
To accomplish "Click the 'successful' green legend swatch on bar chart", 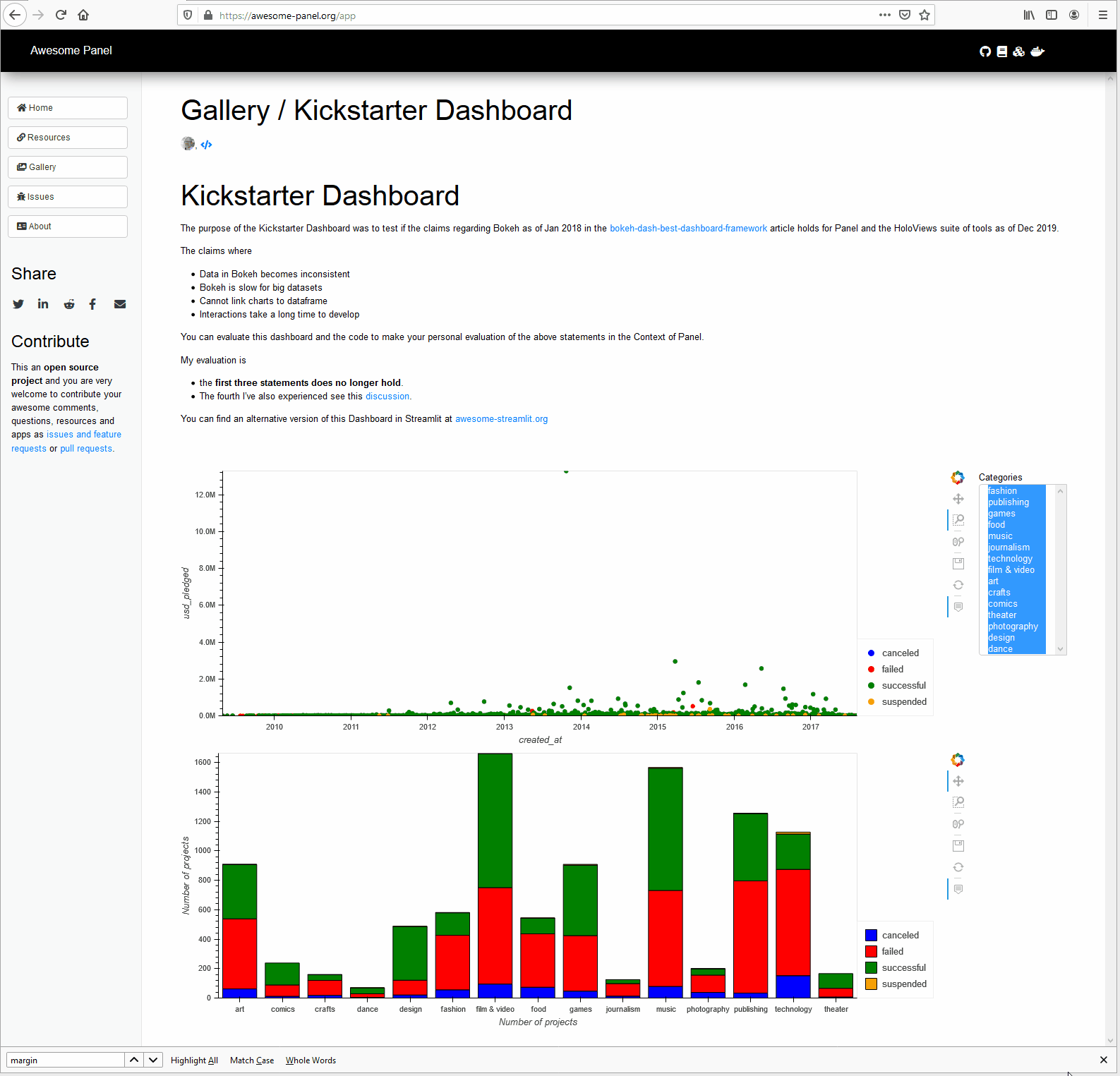I will click(x=871, y=968).
